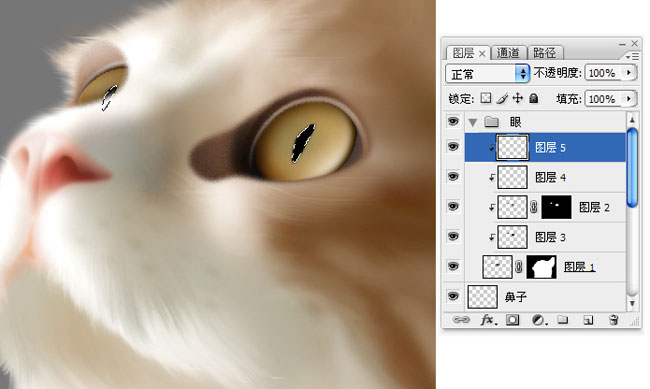Open the layer style fx menu

[488, 320]
